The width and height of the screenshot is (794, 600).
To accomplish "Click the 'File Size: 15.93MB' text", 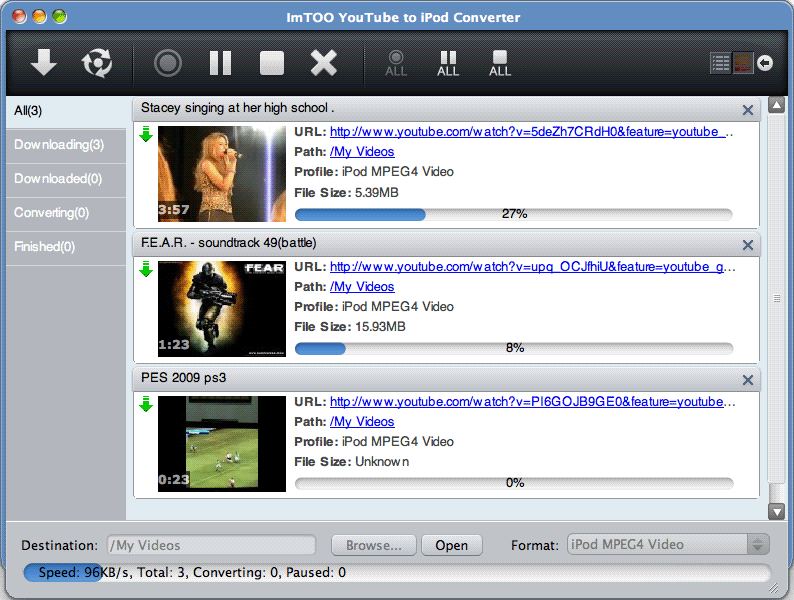I will point(350,327).
